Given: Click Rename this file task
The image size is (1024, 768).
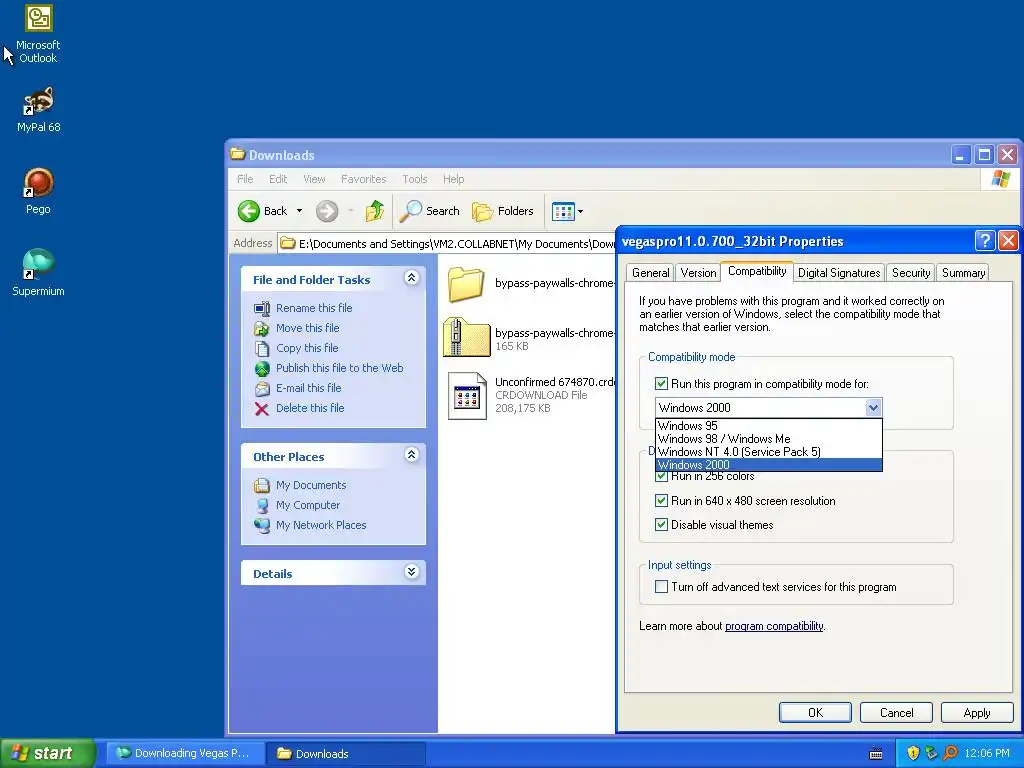Looking at the screenshot, I should coord(313,308).
